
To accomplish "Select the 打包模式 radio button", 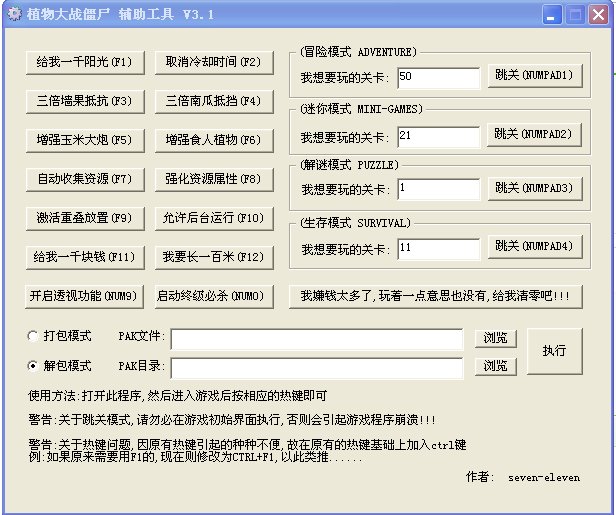I will [x=34, y=338].
